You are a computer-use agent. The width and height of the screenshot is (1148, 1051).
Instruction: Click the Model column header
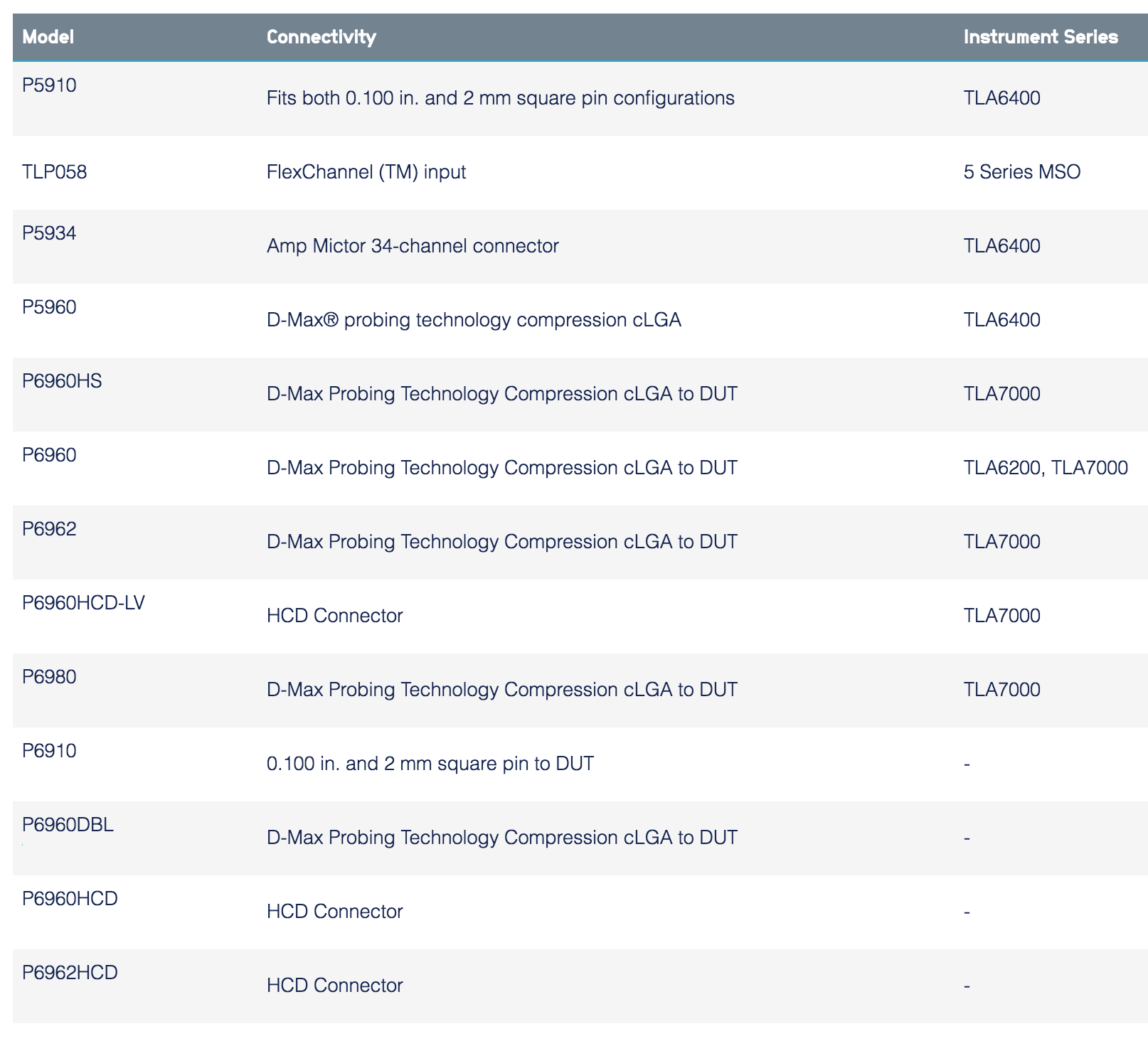click(48, 37)
